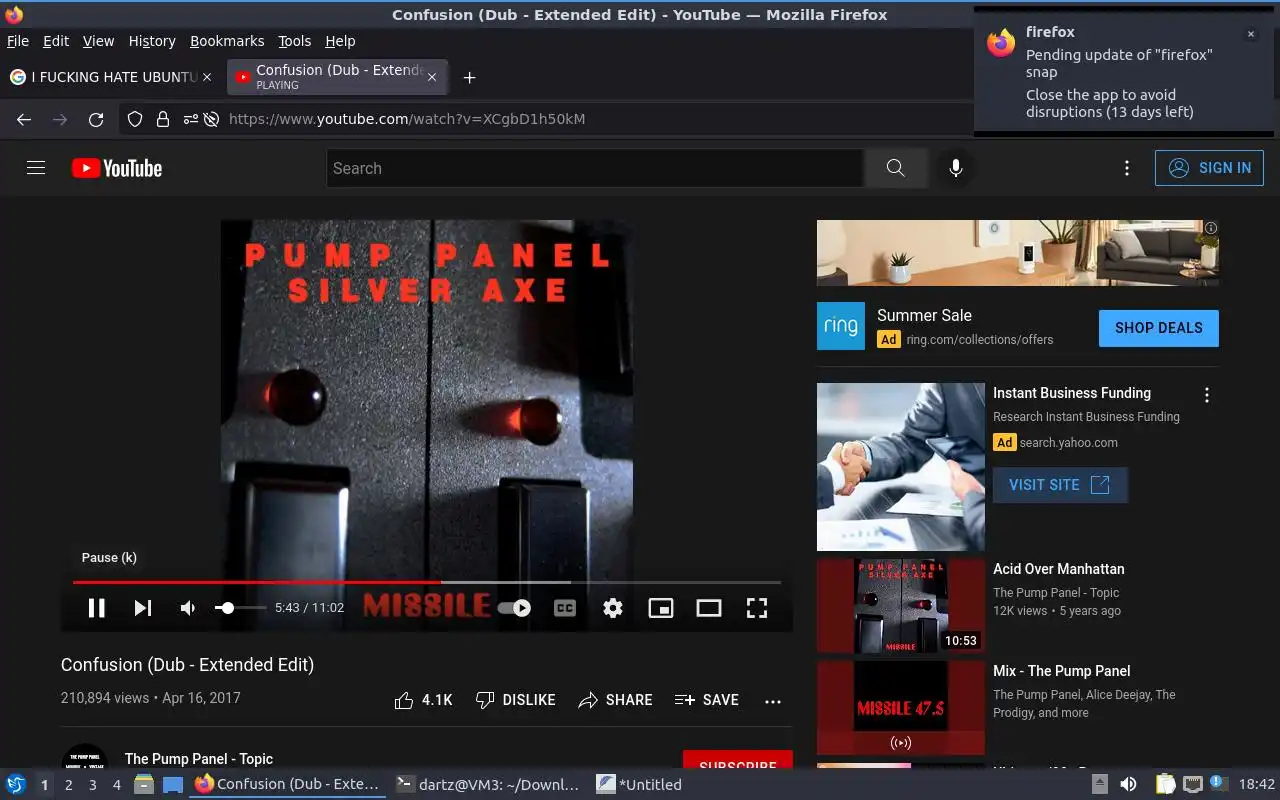1280x800 pixels.
Task: Click the system tray volume icon
Action: tap(1128, 784)
